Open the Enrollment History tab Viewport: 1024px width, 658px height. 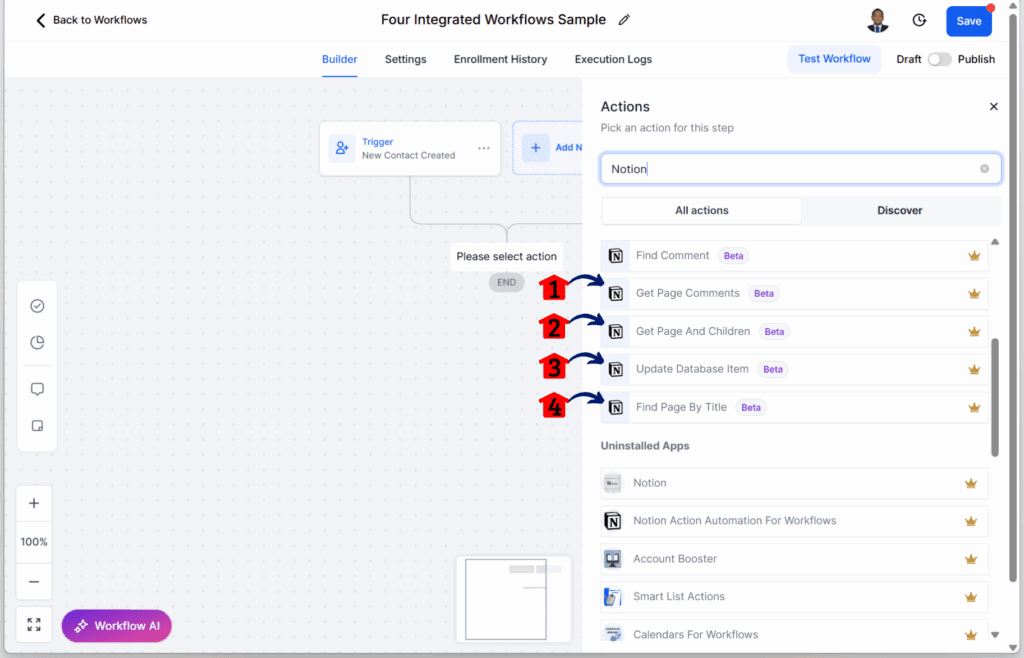coord(500,59)
